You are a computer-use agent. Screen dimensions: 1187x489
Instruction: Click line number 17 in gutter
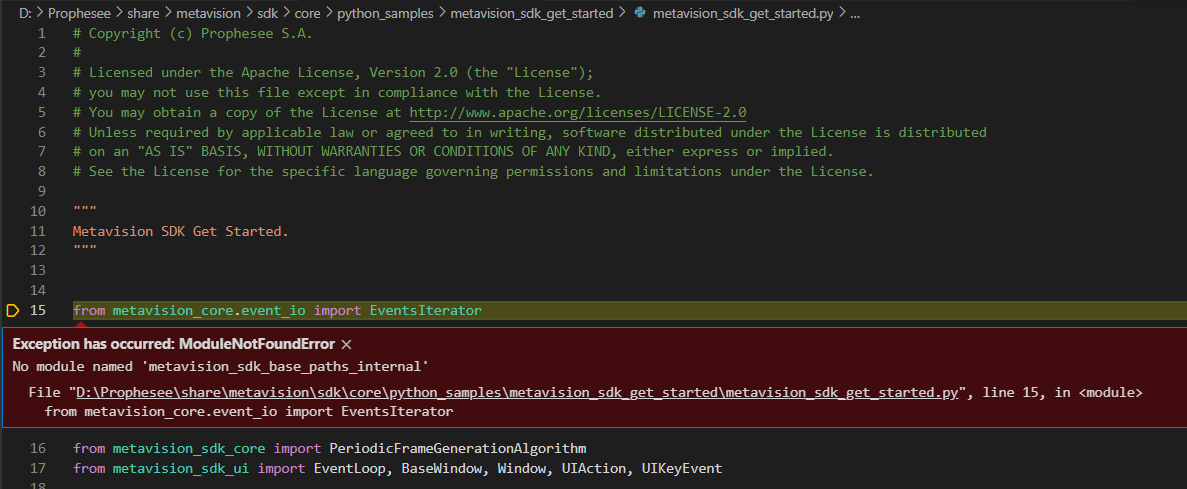click(x=38, y=469)
